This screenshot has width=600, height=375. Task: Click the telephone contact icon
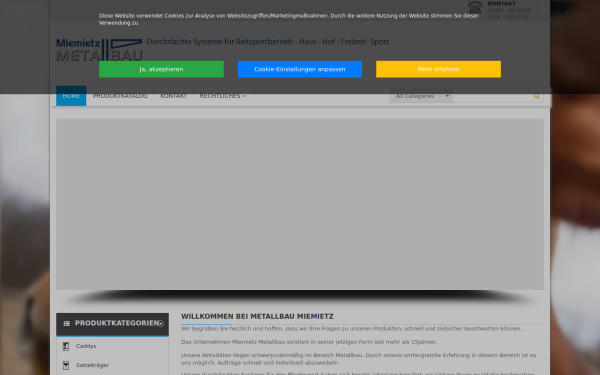pyautogui.click(x=475, y=8)
